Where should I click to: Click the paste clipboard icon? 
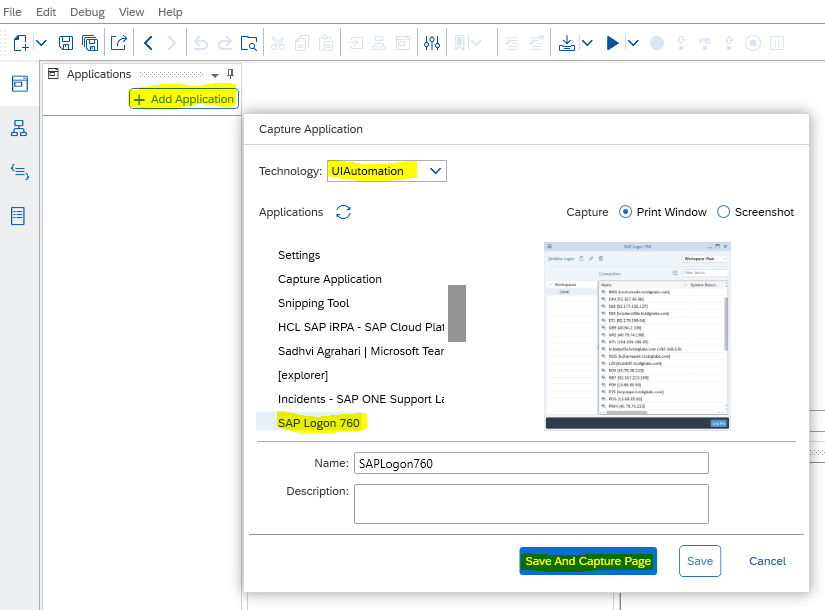[326, 43]
